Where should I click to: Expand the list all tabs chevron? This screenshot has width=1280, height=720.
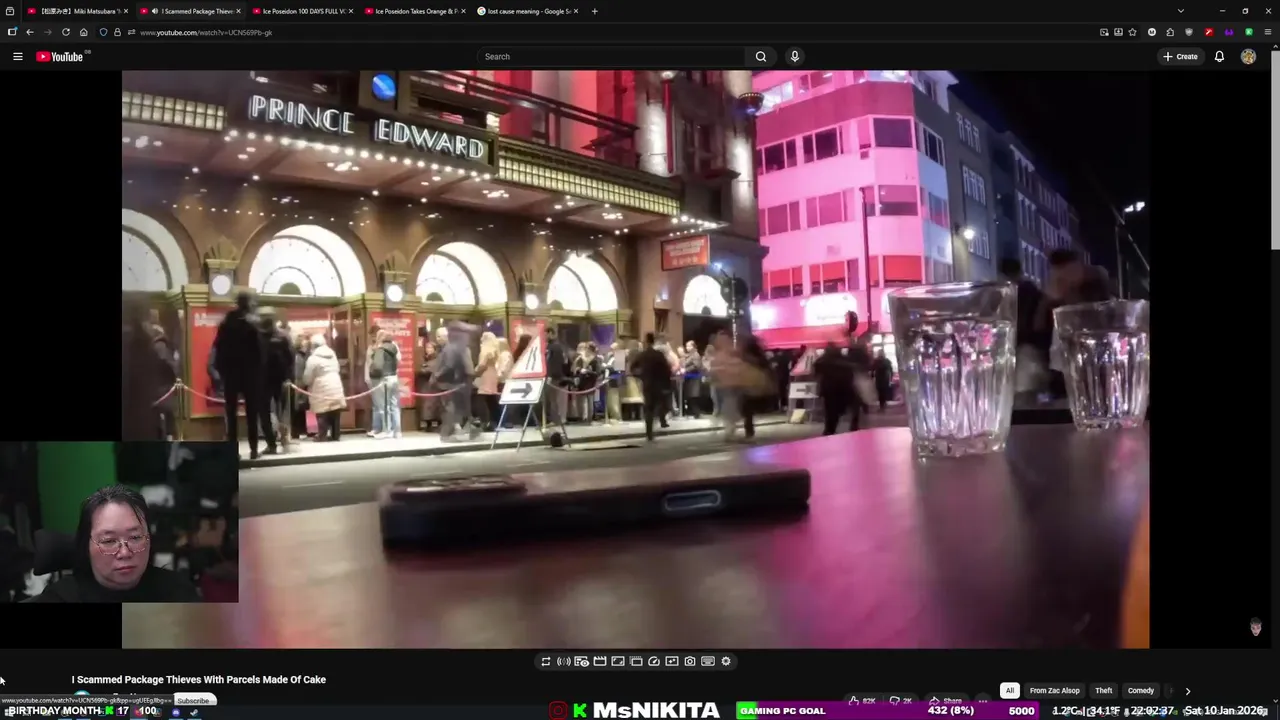pos(1180,11)
